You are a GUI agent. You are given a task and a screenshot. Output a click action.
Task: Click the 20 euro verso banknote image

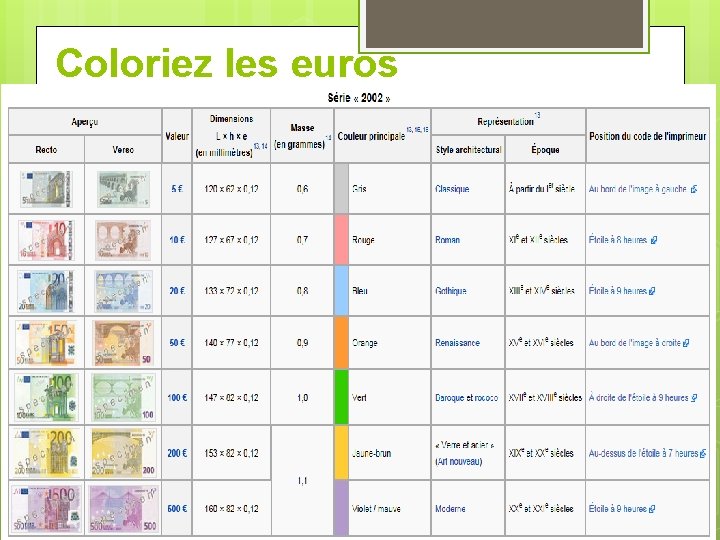pyautogui.click(x=123, y=291)
